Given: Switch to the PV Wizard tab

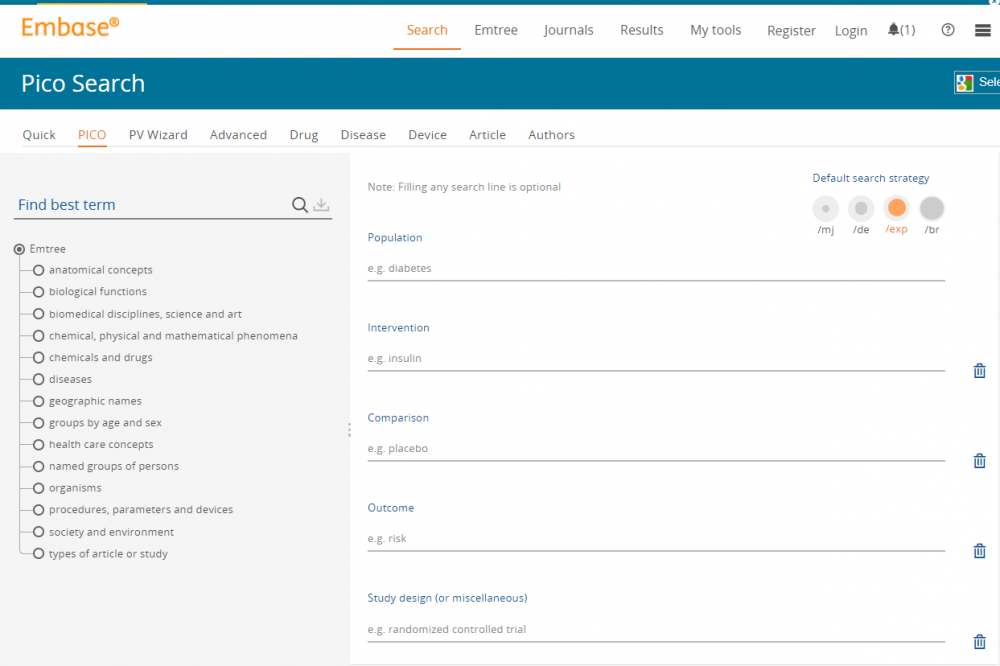Looking at the screenshot, I should point(158,135).
